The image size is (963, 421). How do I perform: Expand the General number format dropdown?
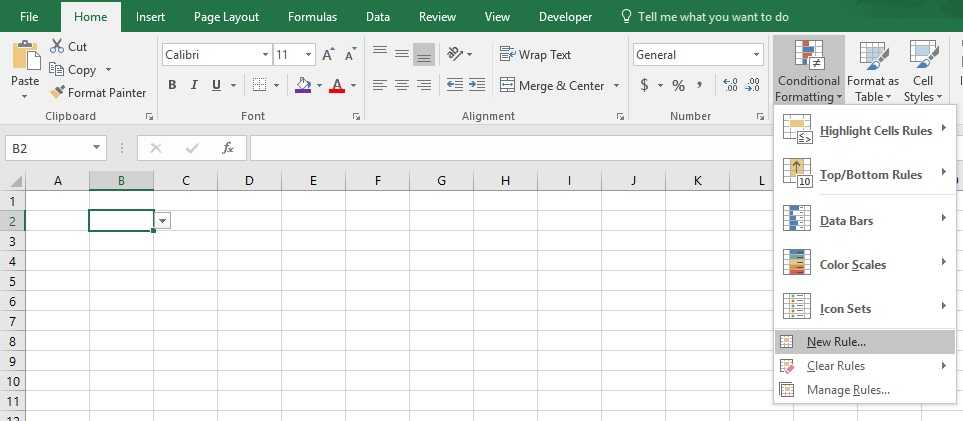click(755, 55)
